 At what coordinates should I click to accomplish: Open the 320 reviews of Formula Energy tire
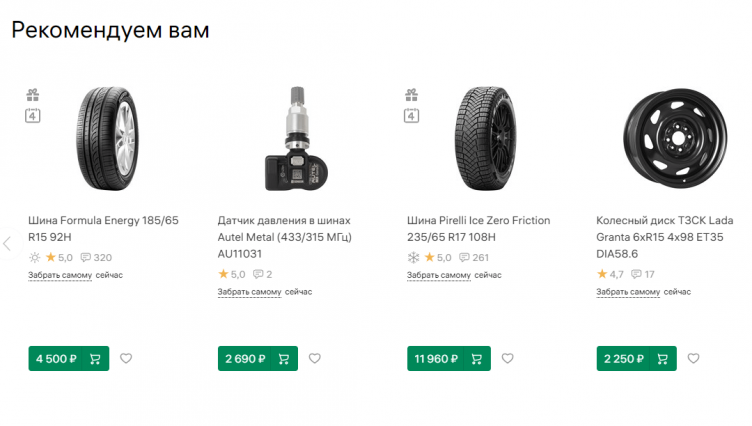96,258
